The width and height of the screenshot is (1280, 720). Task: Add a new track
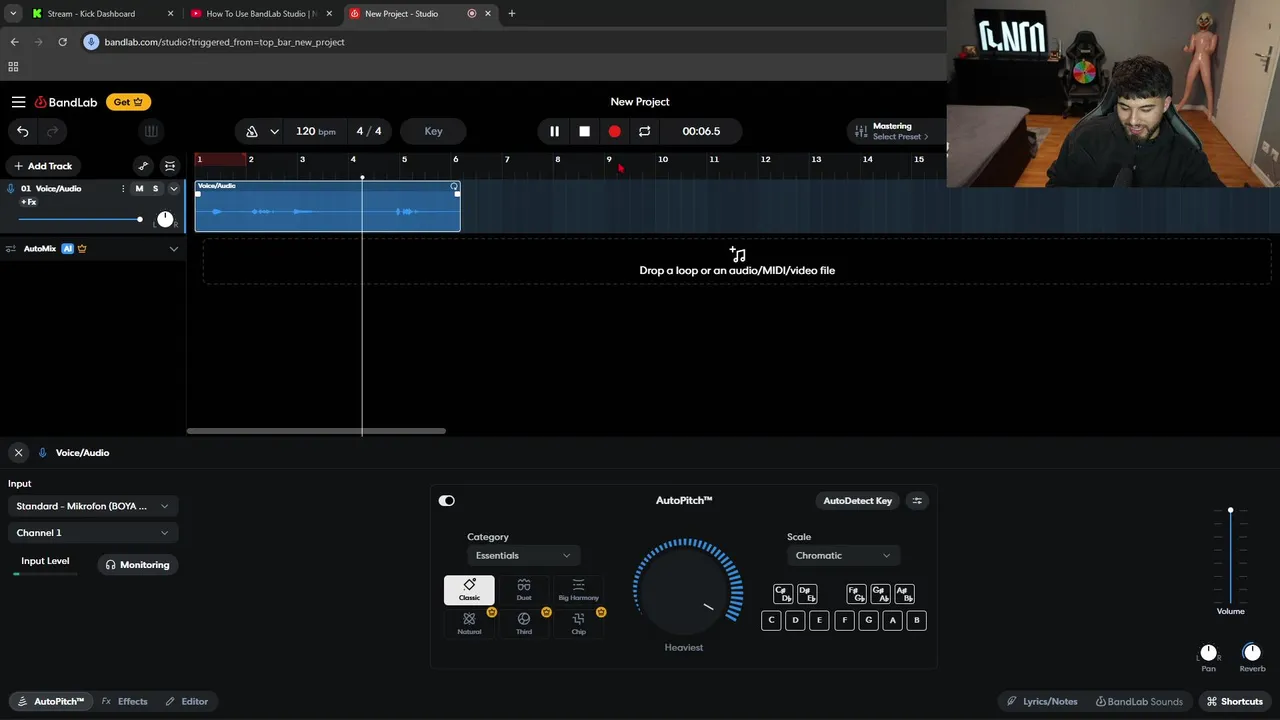click(x=43, y=166)
